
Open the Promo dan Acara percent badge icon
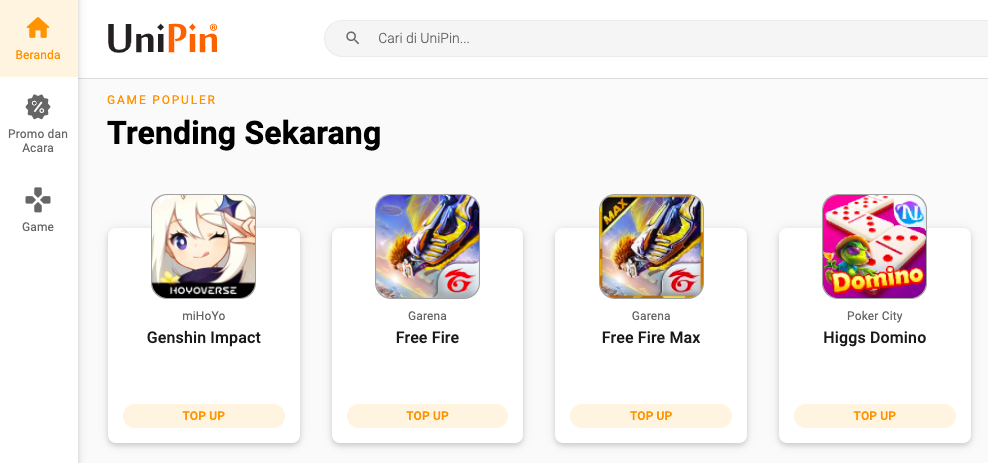pos(38,107)
